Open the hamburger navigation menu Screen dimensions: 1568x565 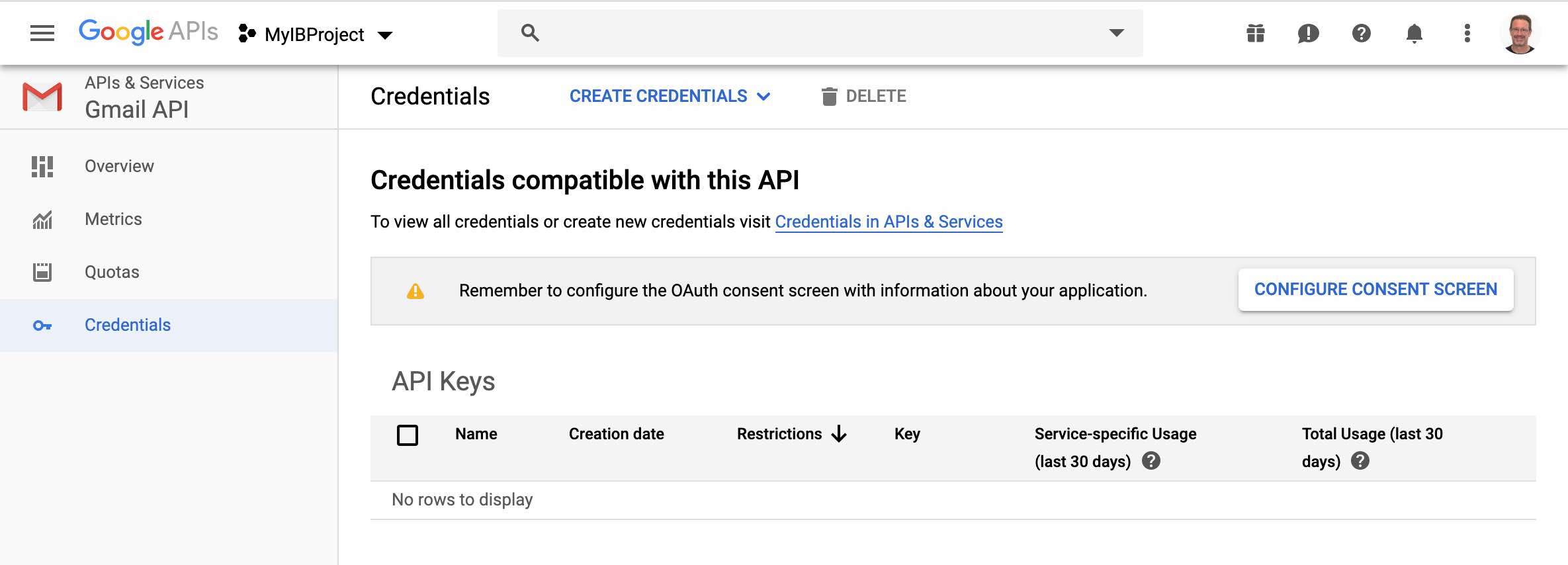pyautogui.click(x=42, y=33)
